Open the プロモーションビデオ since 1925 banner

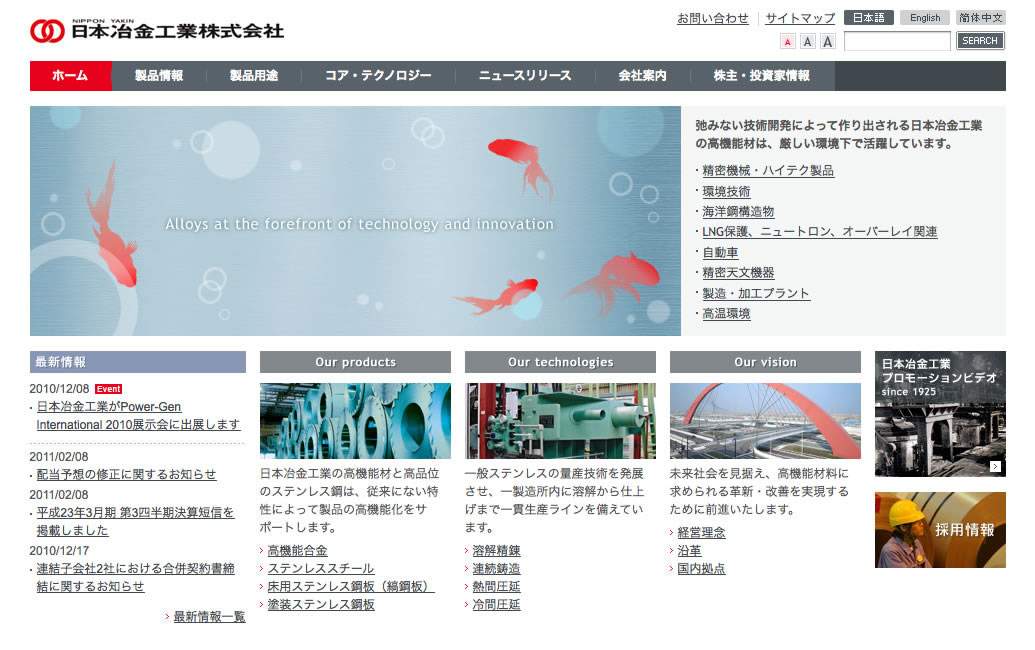940,414
